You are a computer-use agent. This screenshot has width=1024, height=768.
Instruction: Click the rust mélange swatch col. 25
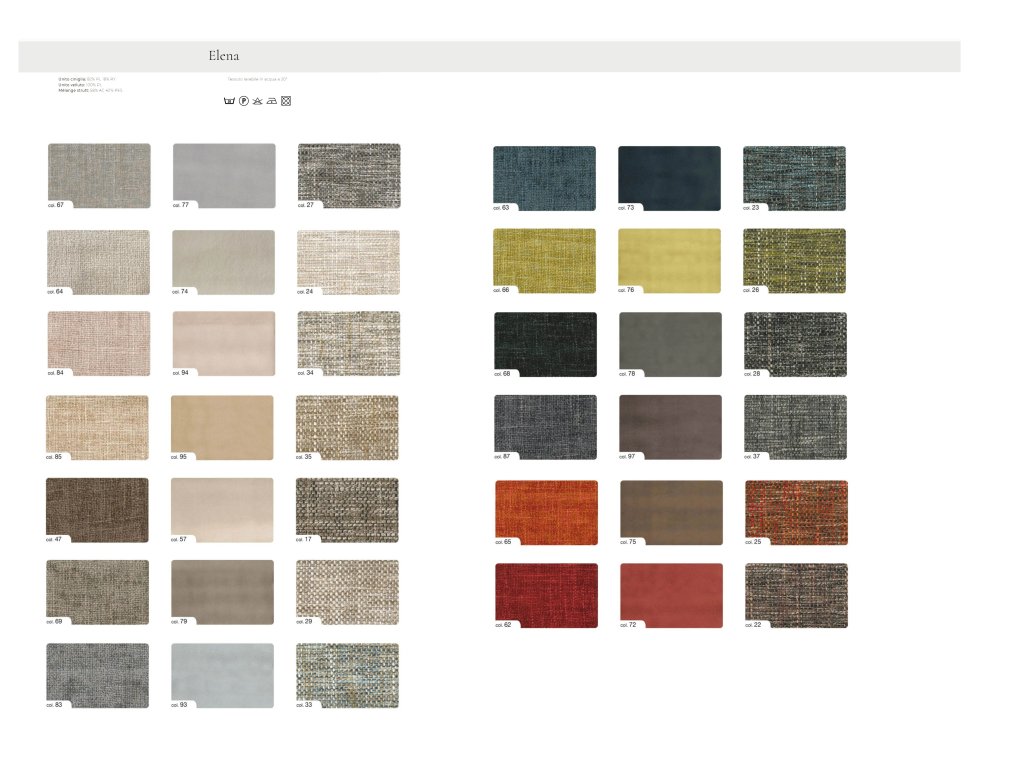click(796, 512)
